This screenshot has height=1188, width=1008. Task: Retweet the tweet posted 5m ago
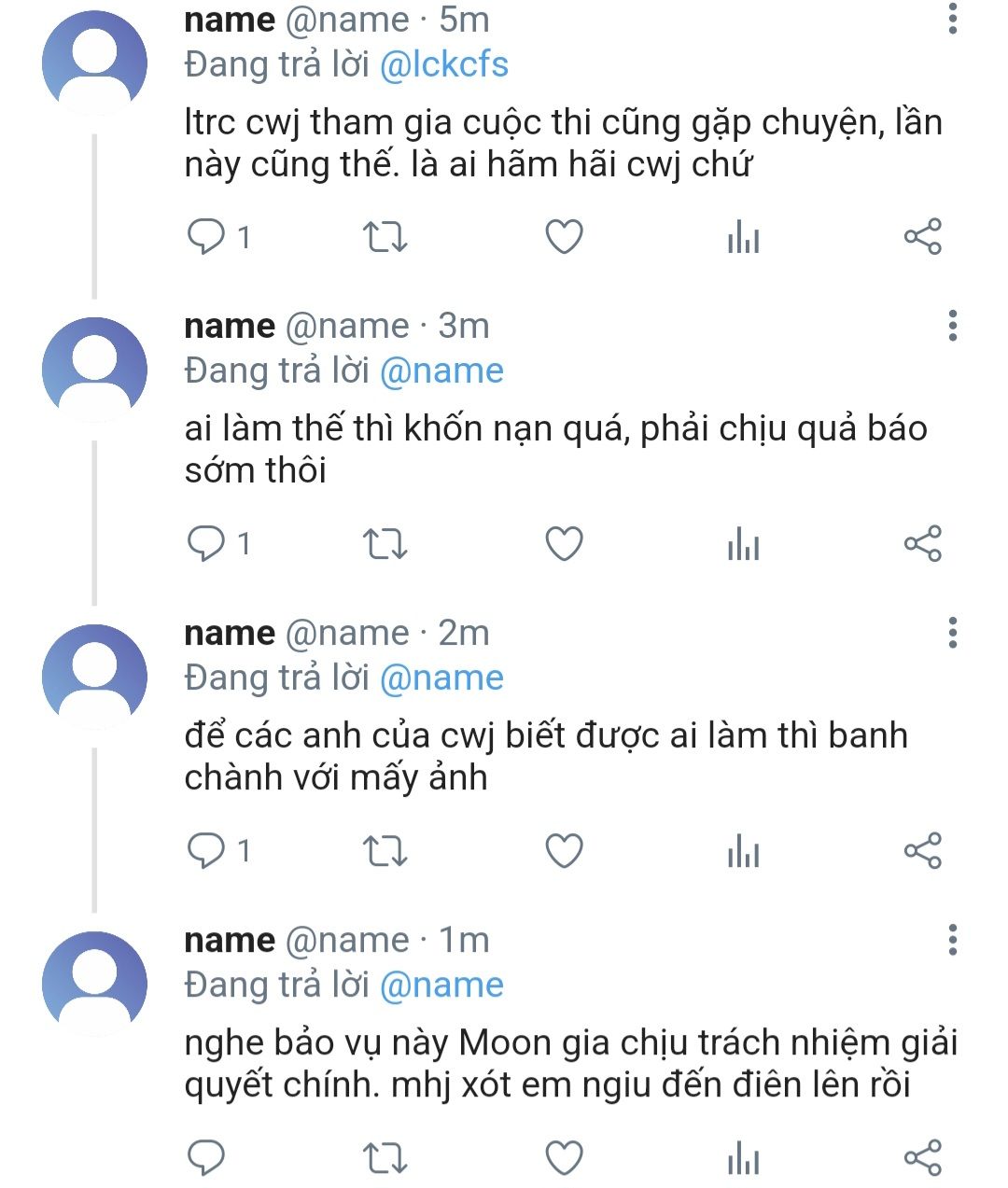click(384, 237)
